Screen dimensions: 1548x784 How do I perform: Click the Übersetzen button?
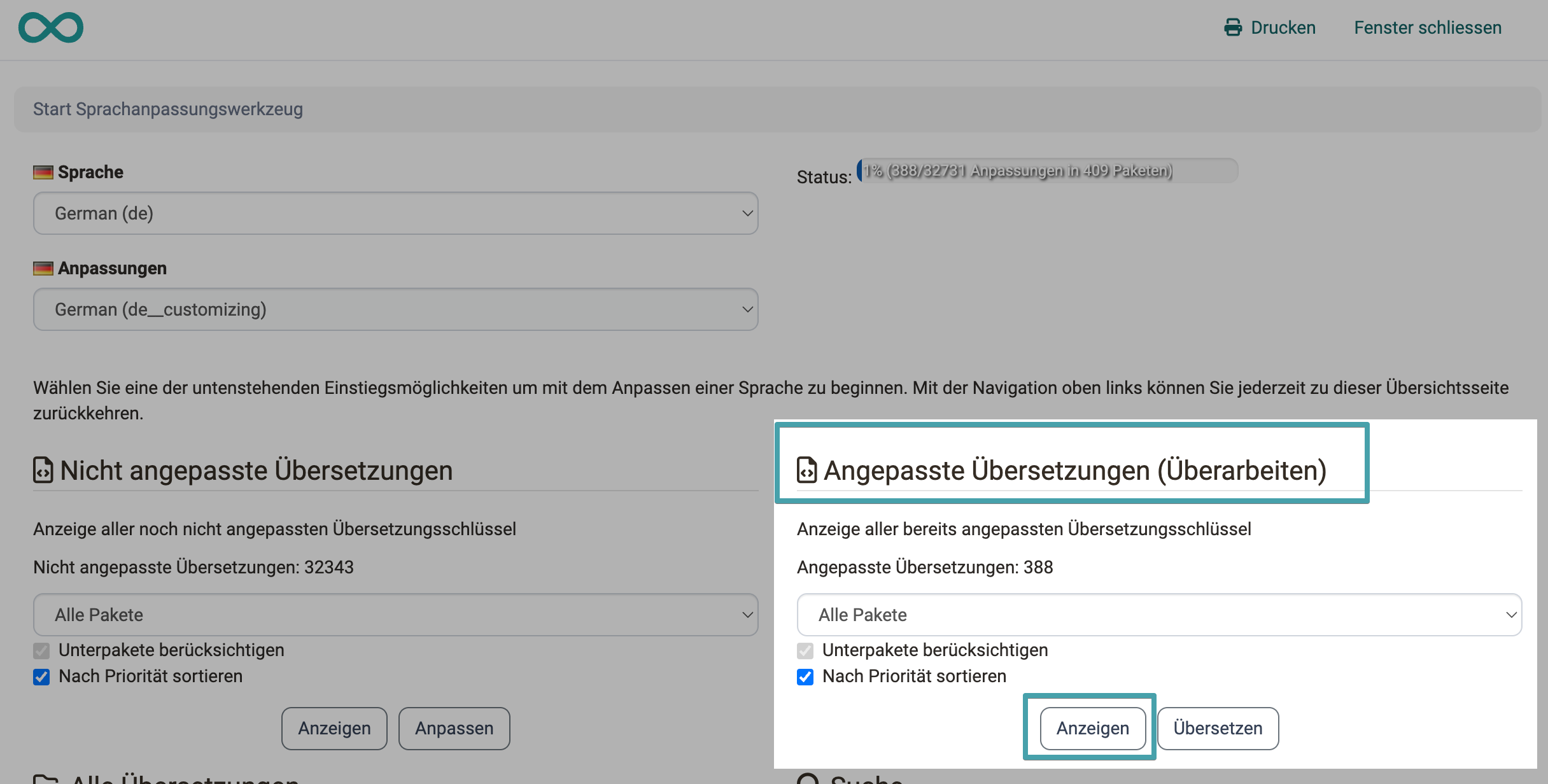1218,728
